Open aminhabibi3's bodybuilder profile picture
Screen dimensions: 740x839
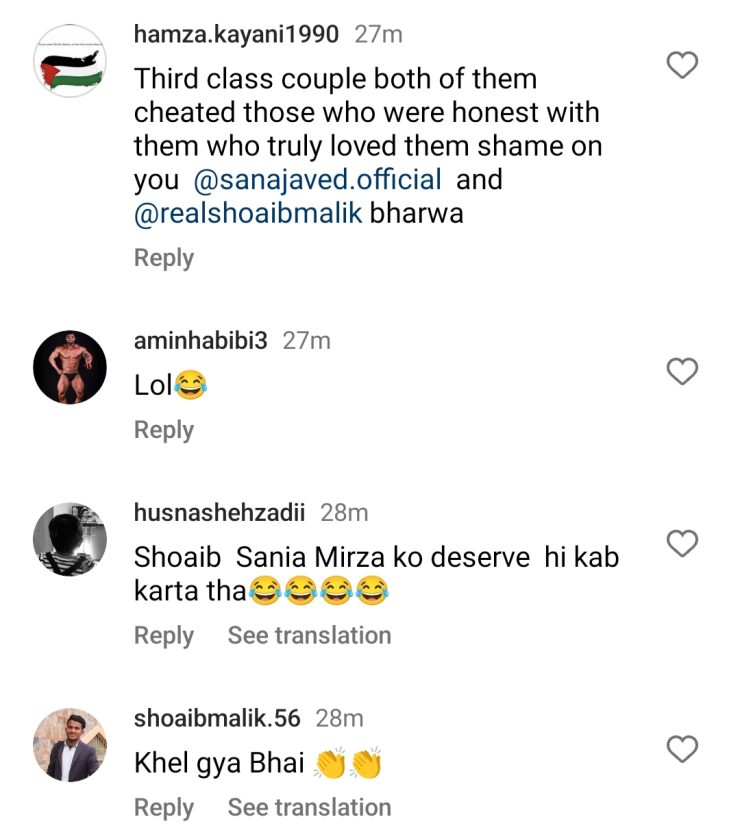tap(70, 367)
